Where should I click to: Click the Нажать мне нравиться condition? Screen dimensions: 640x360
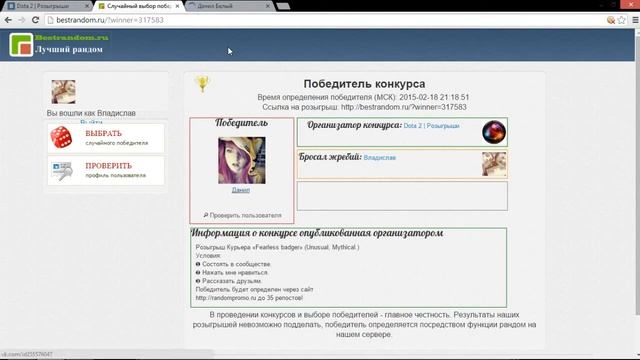click(231, 273)
